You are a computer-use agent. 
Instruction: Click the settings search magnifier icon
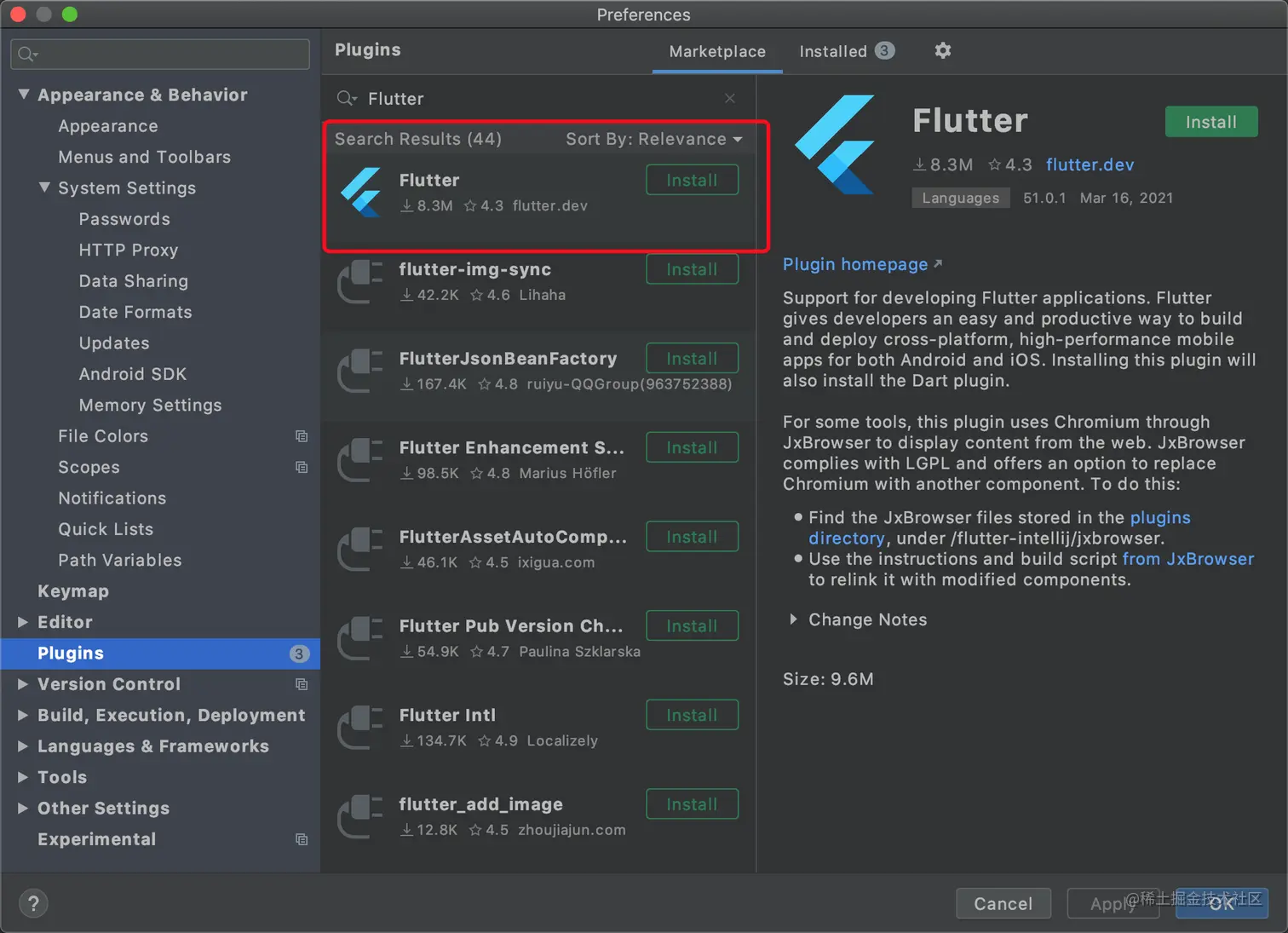tap(27, 55)
